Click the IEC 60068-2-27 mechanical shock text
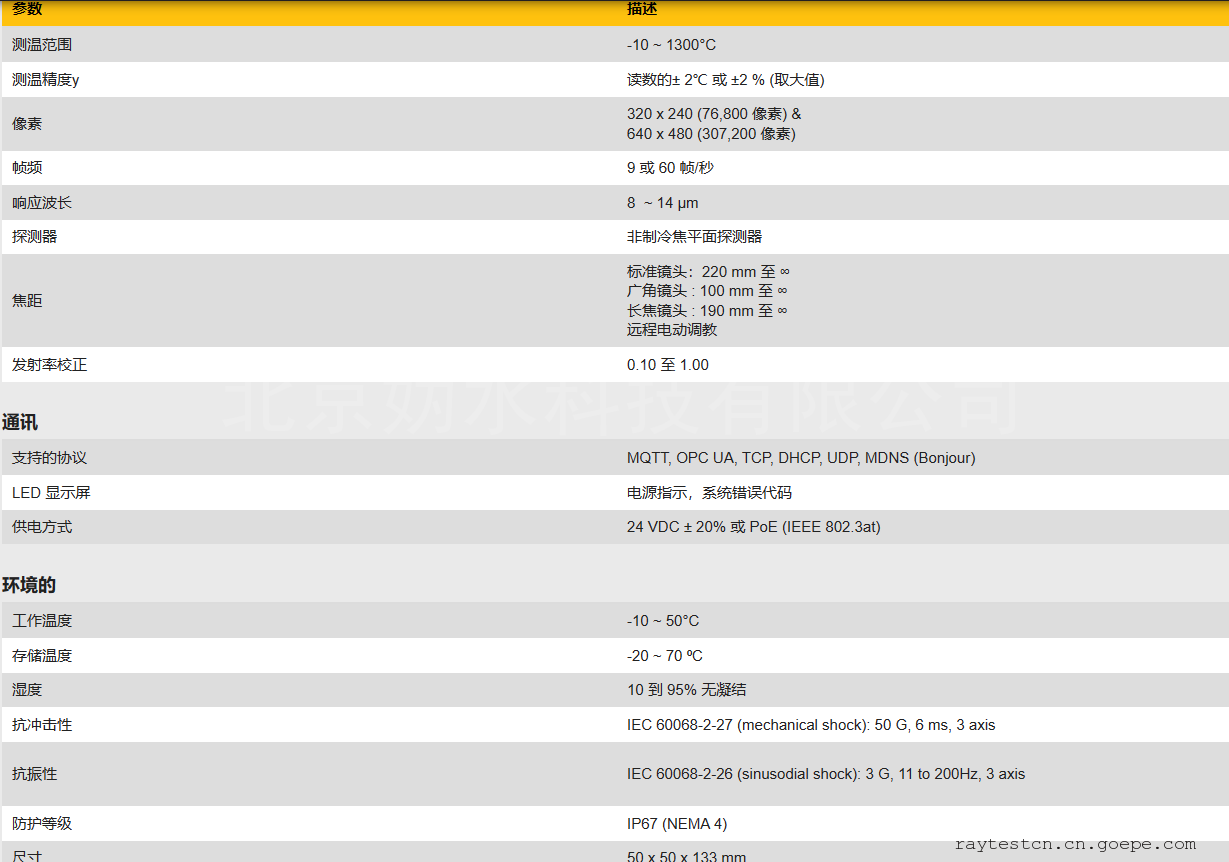The width and height of the screenshot is (1229, 862). [x=810, y=725]
